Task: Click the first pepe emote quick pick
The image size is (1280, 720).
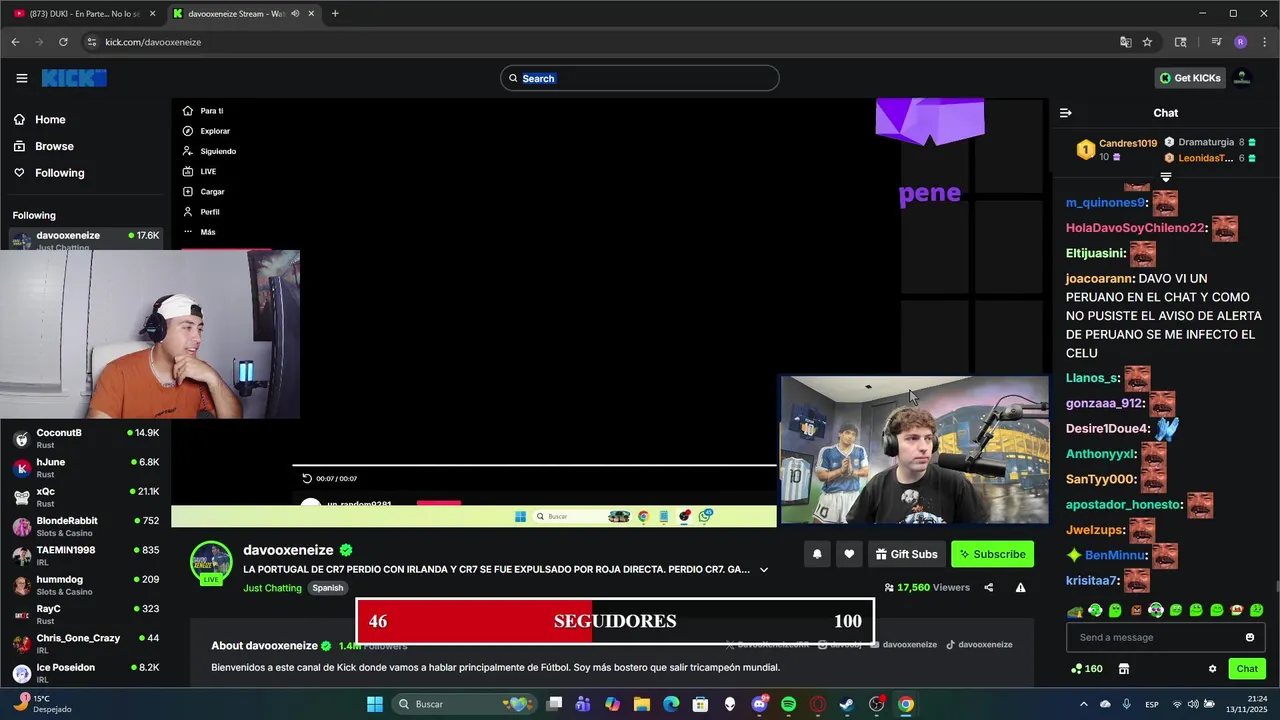Action: pyautogui.click(x=1075, y=610)
